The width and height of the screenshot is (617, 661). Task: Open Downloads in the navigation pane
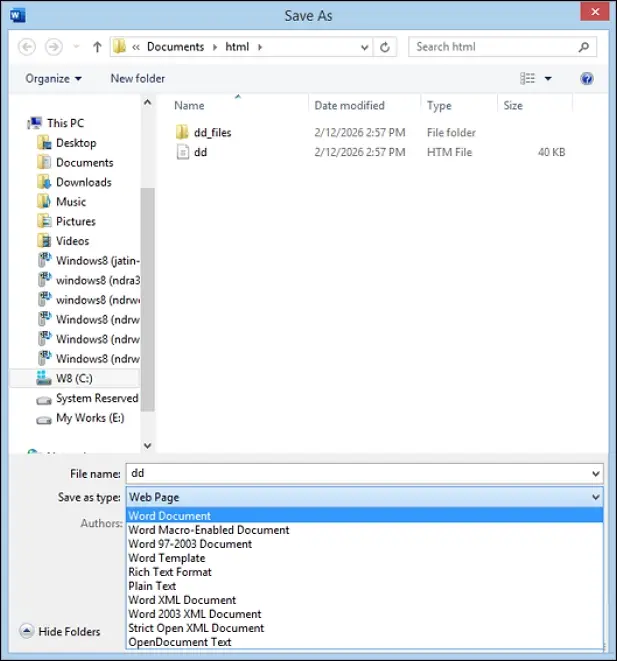coord(83,182)
